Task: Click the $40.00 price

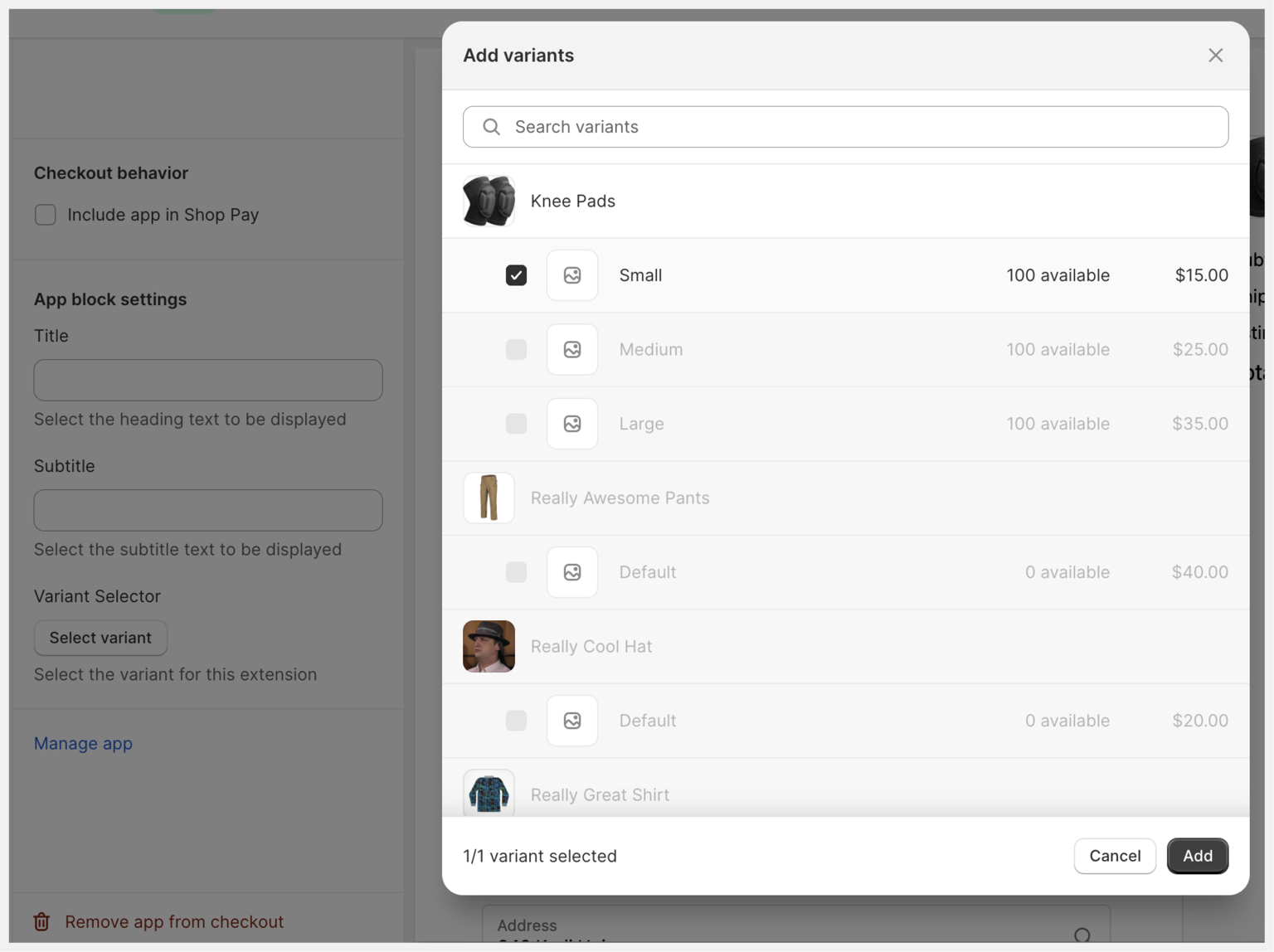Action: (1200, 572)
